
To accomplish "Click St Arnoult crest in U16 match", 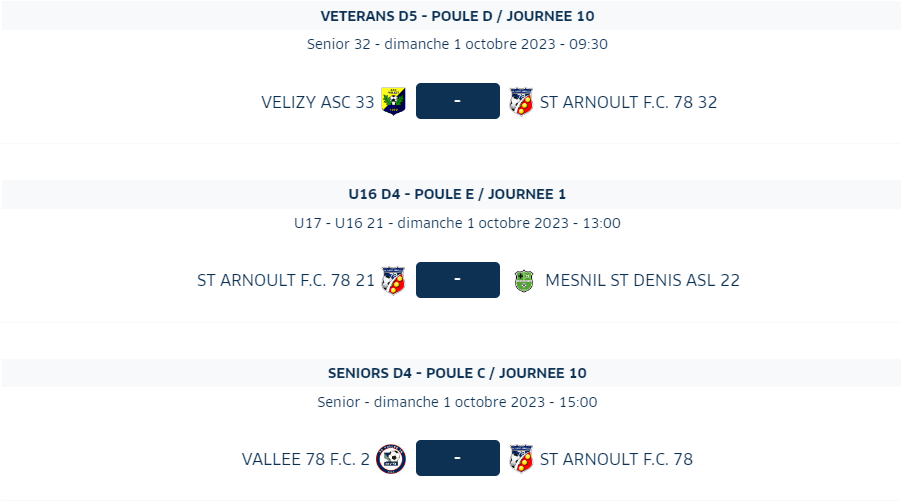I will tap(394, 280).
